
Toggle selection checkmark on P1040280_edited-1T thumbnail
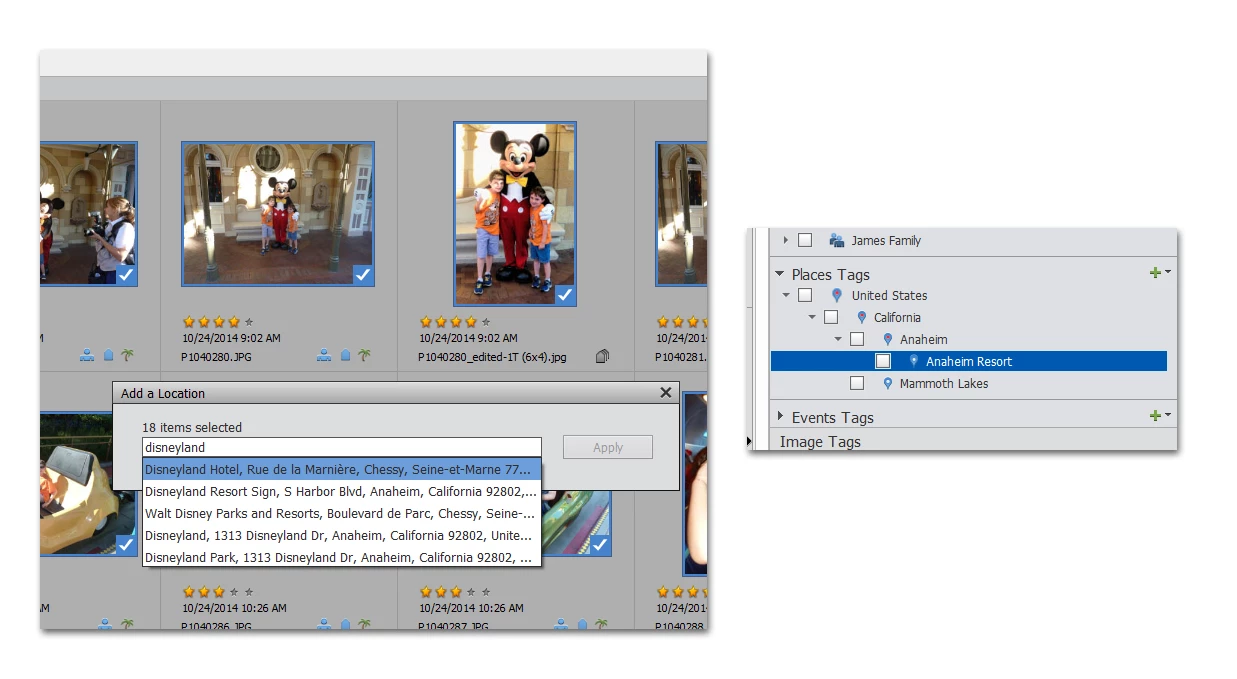[x=565, y=294]
